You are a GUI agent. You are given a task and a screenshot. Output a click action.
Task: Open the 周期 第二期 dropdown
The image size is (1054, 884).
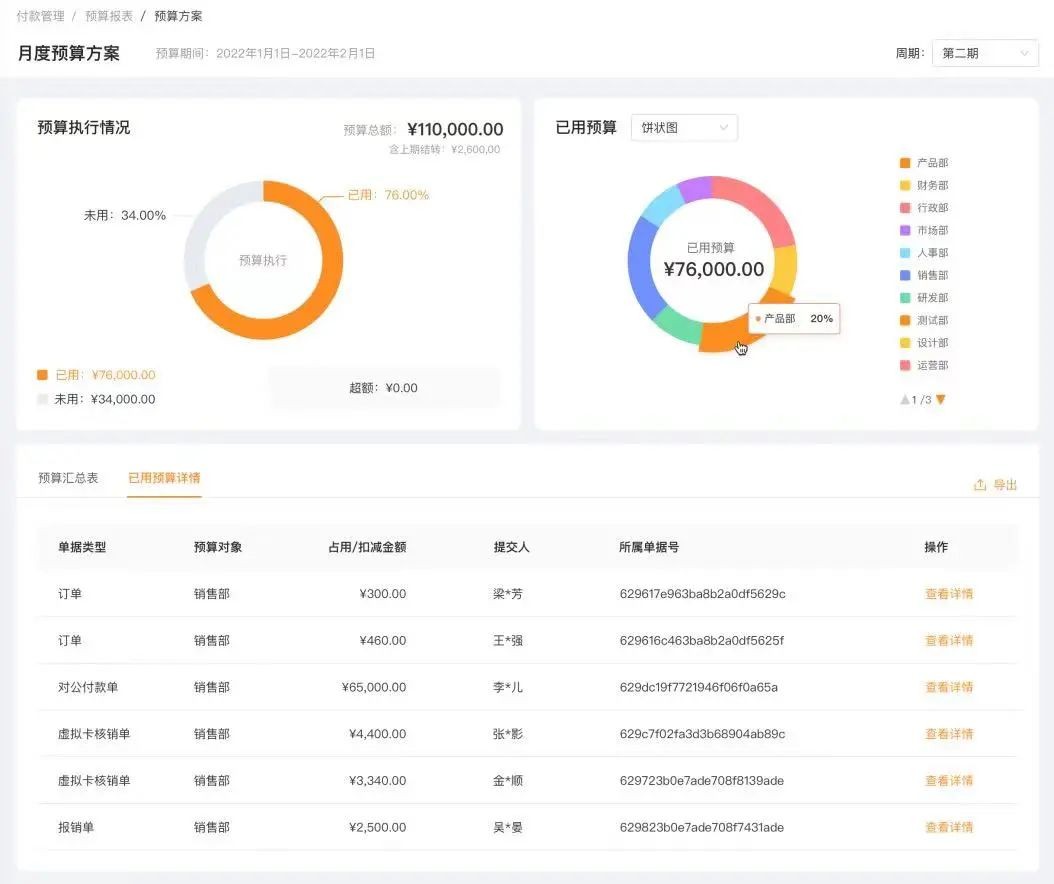point(984,53)
